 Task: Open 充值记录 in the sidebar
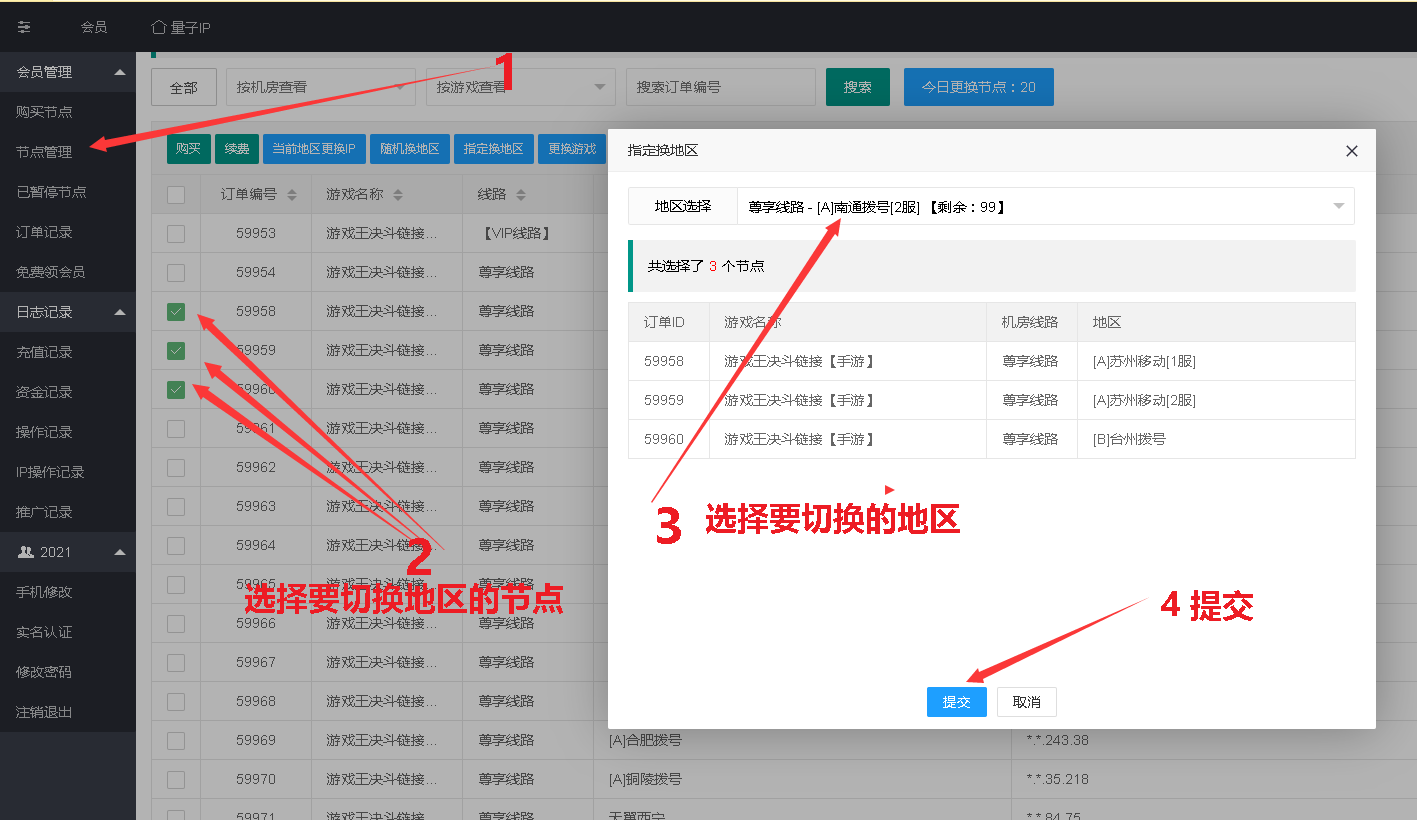[44, 352]
